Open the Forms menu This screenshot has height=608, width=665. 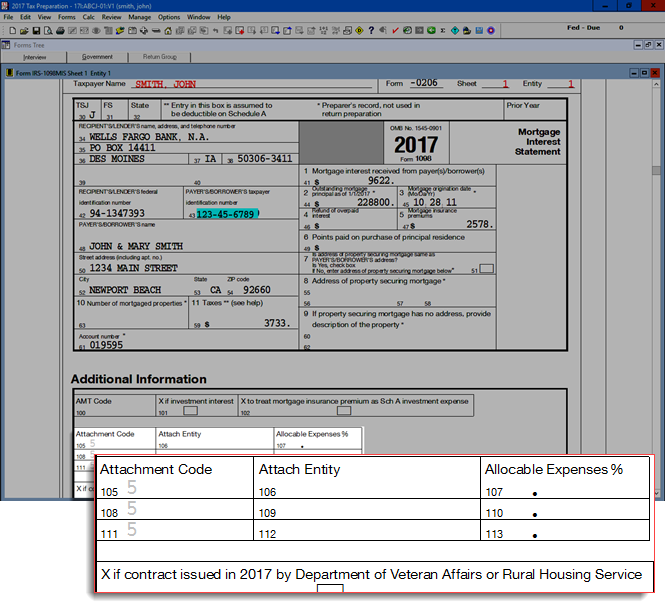67,17
